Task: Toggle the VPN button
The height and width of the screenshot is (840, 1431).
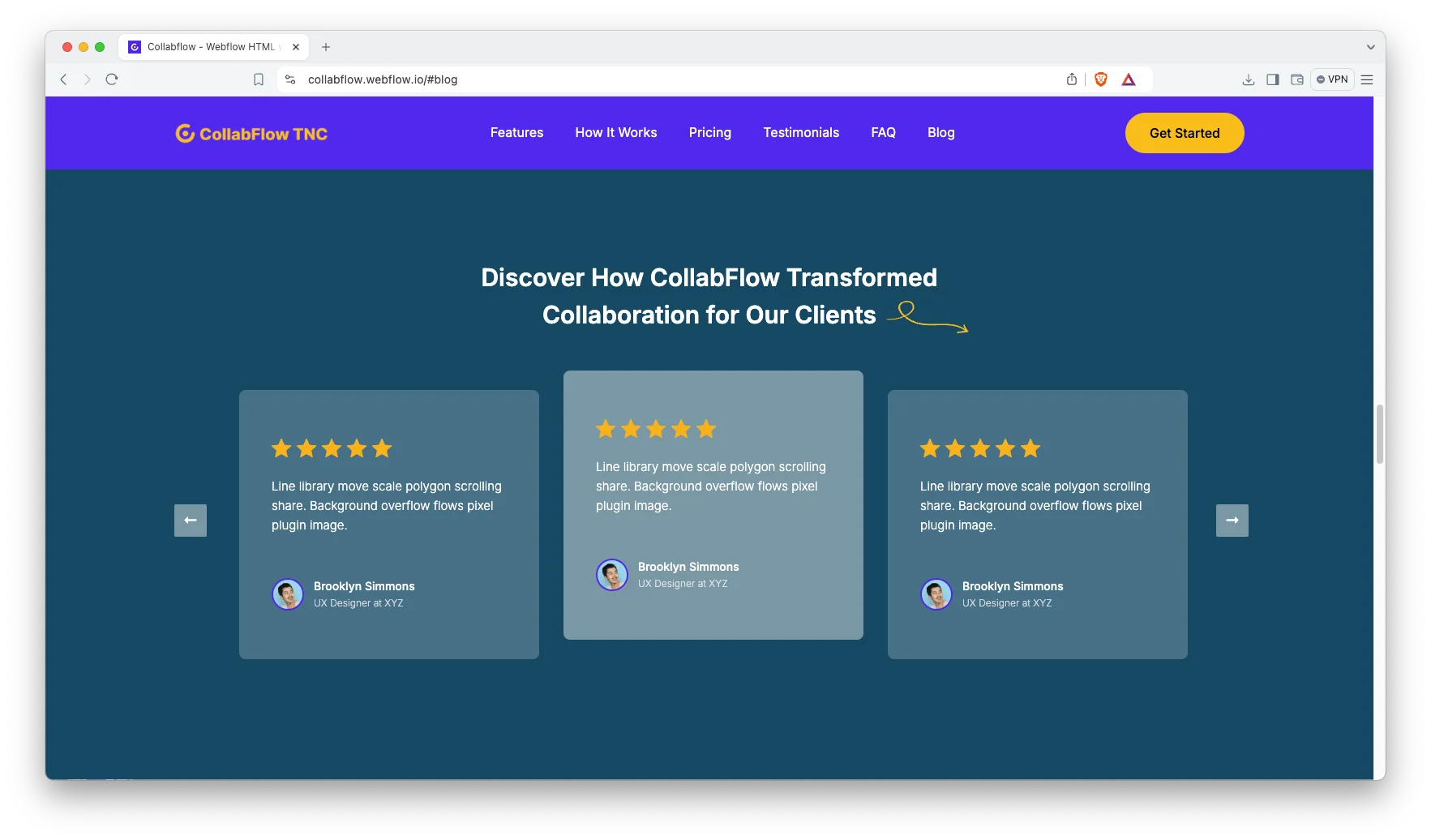Action: click(1332, 79)
